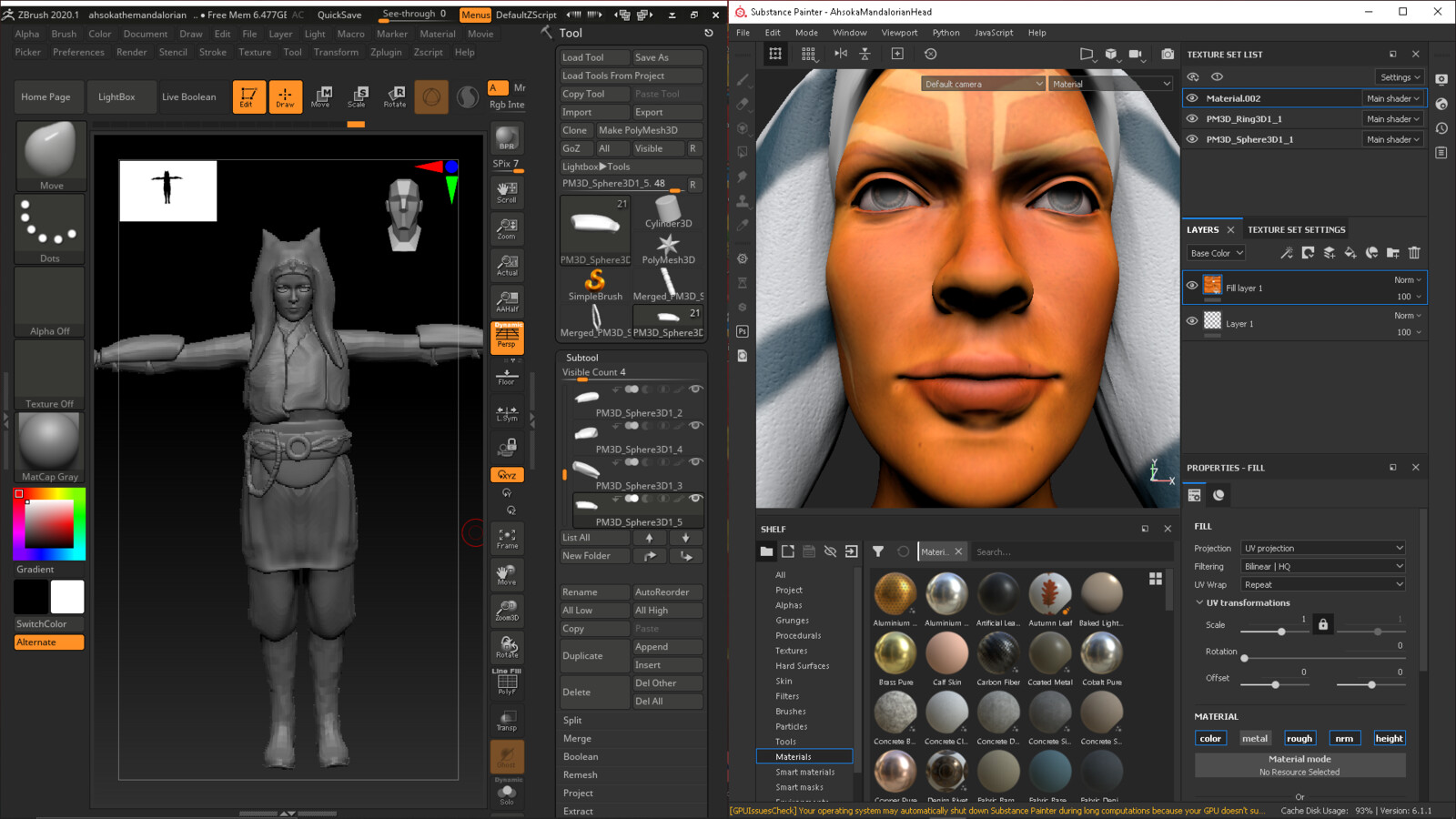The height and width of the screenshot is (819, 1456).
Task: Click the Scroll canvas icon
Action: pyautogui.click(x=507, y=192)
